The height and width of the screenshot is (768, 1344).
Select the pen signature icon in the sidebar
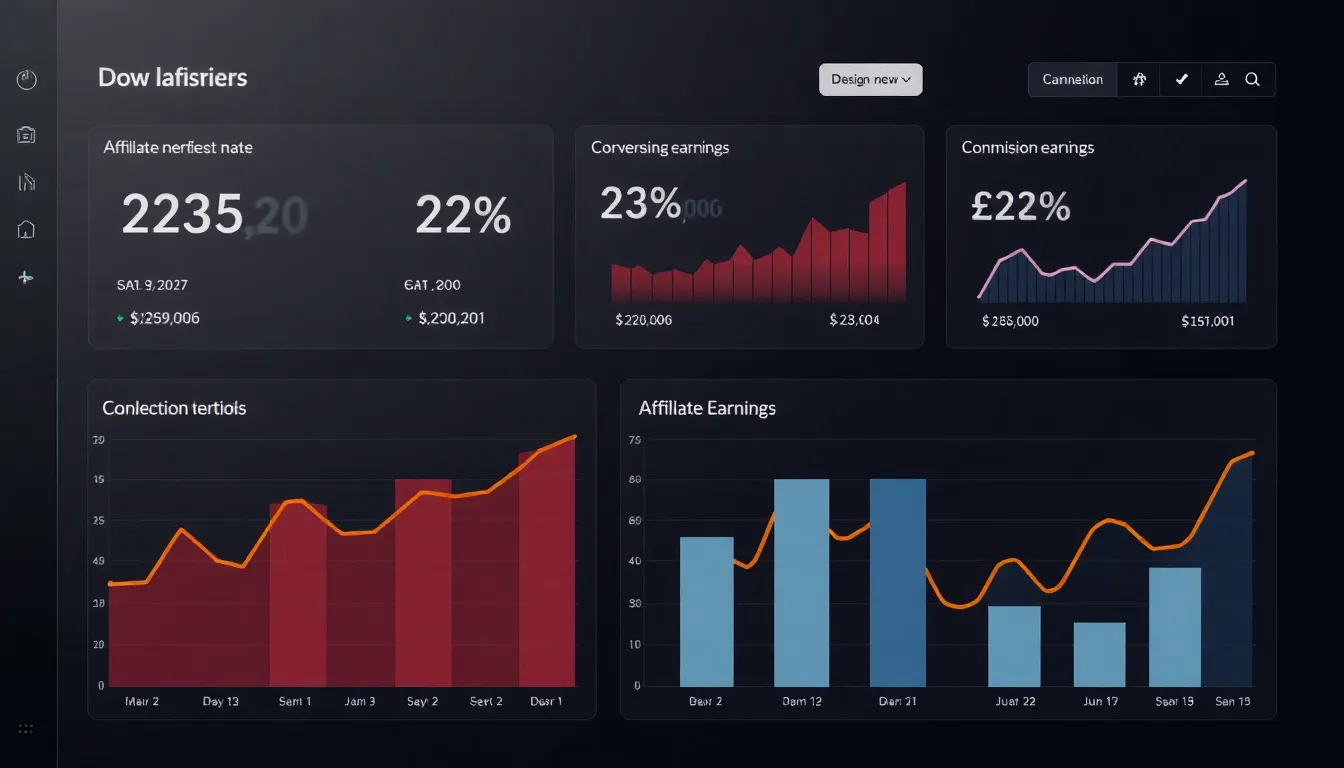point(26,182)
